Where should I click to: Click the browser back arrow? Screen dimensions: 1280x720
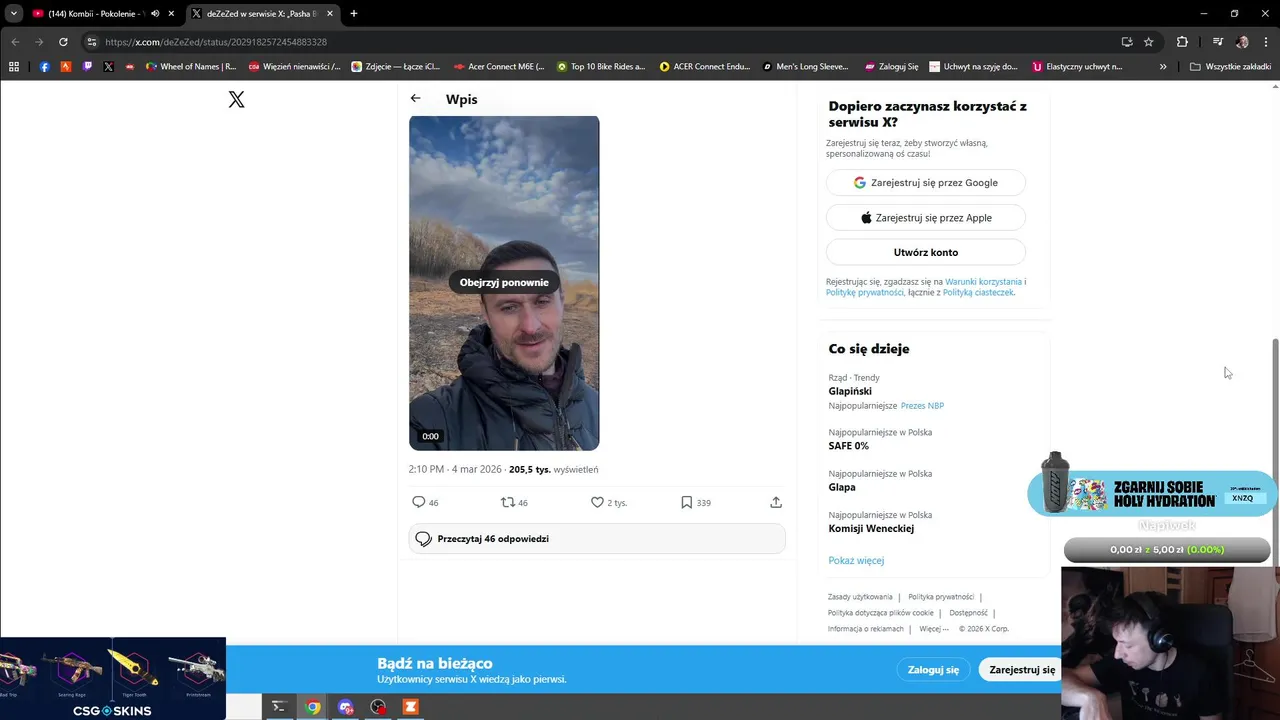(x=15, y=42)
